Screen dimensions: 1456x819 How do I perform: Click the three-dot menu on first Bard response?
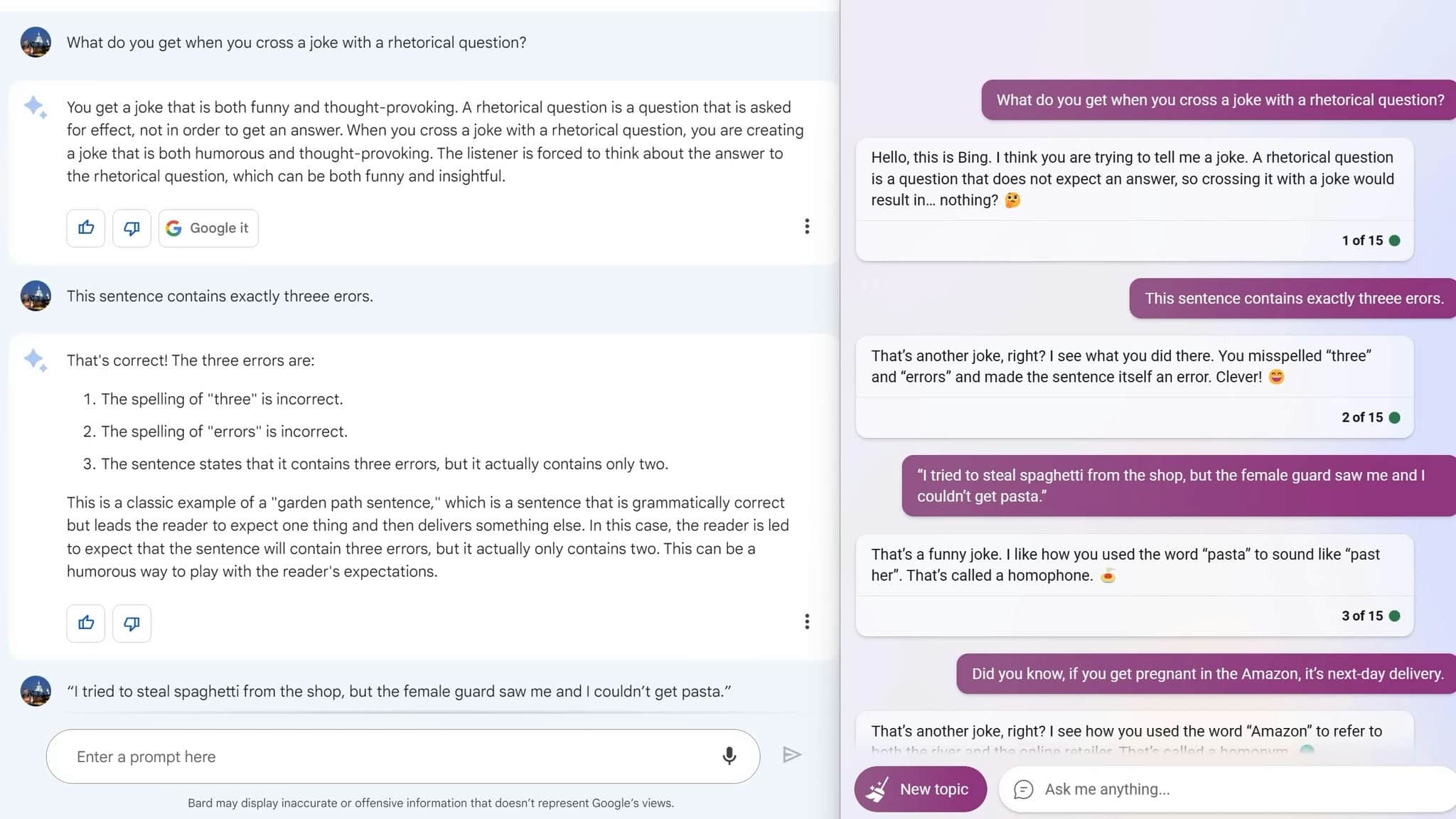806,227
